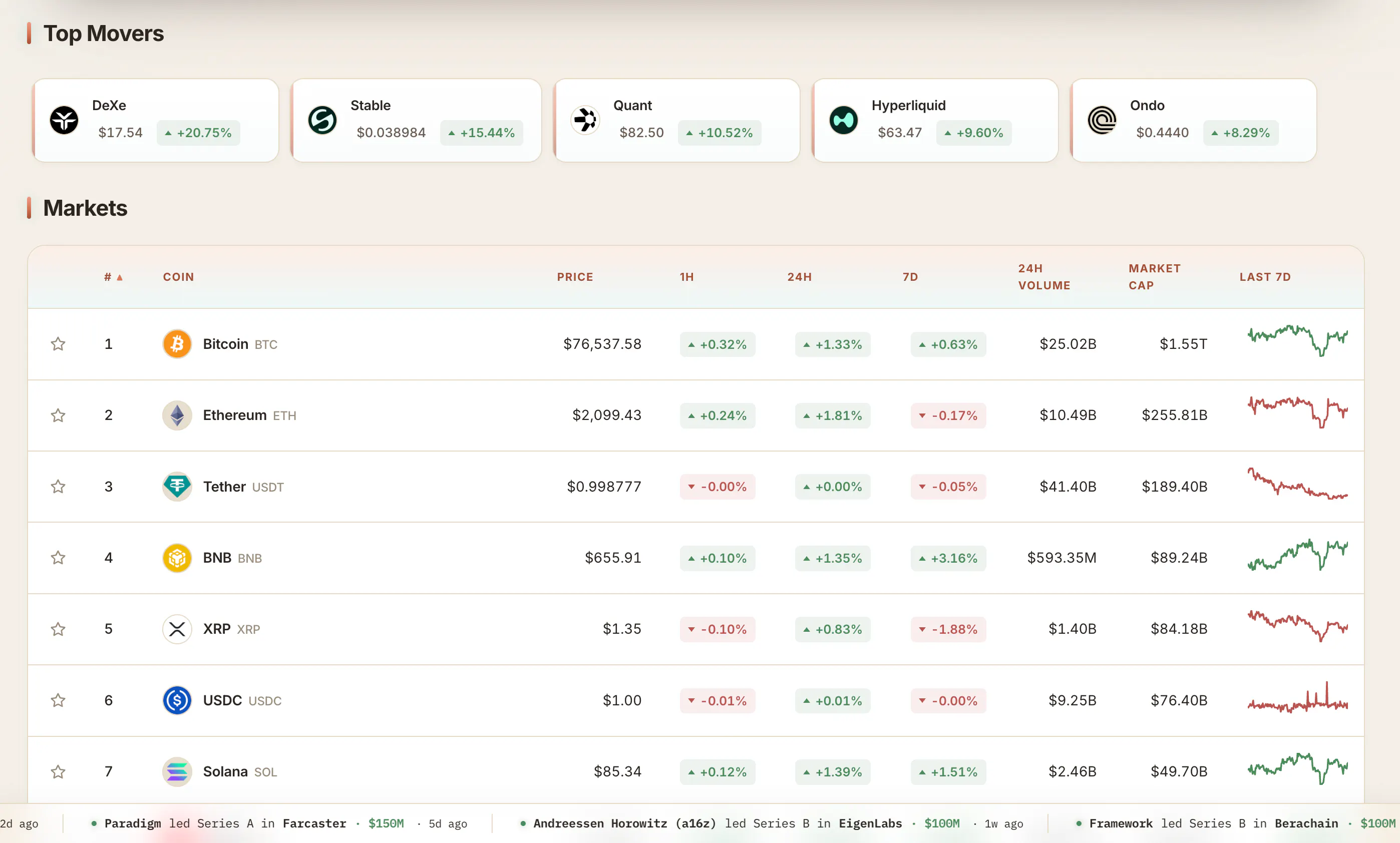Click Ondo +8.29% change badge
The image size is (1400, 843).
(1240, 132)
